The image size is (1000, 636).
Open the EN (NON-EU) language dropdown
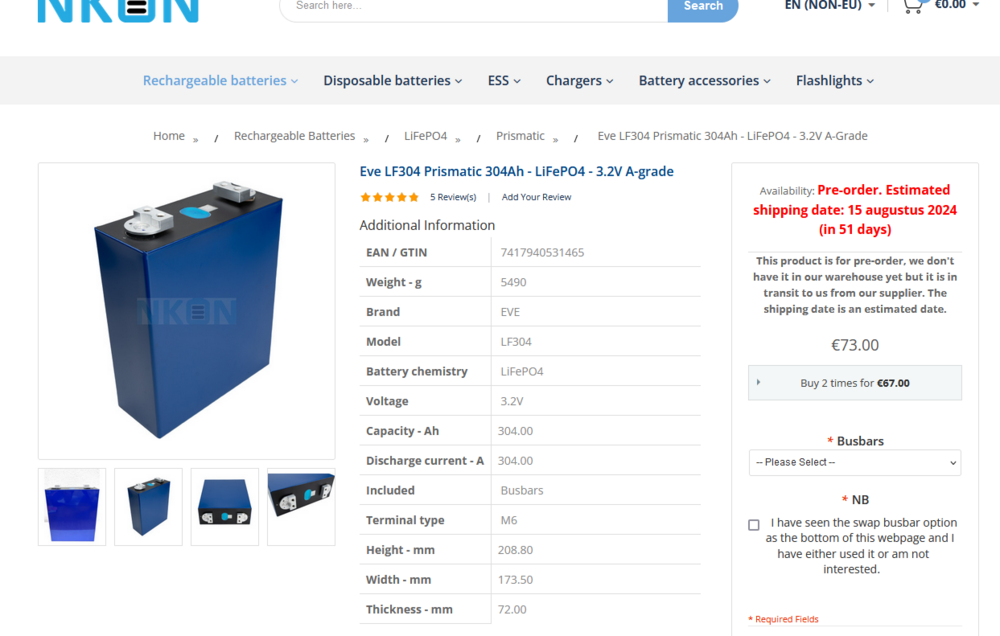click(x=829, y=6)
